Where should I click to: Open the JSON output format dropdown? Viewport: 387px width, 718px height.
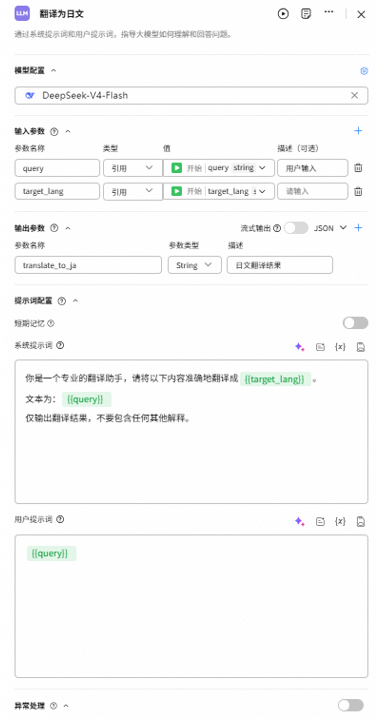(330, 228)
